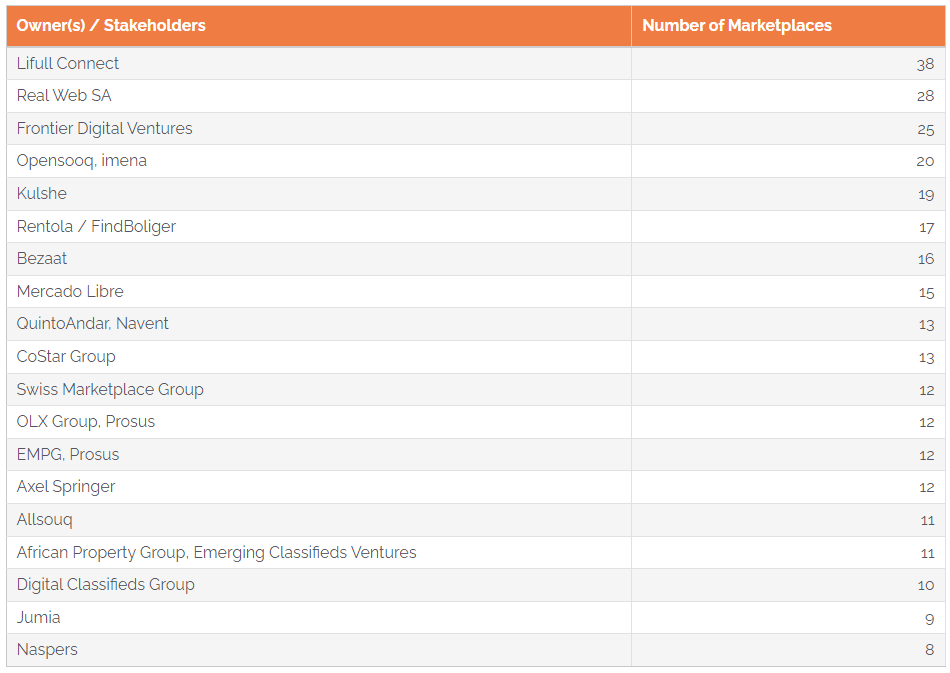Screen dimensions: 950x673
Task: Click the count 13 in the QuintoAndar row
Action: 926,325
